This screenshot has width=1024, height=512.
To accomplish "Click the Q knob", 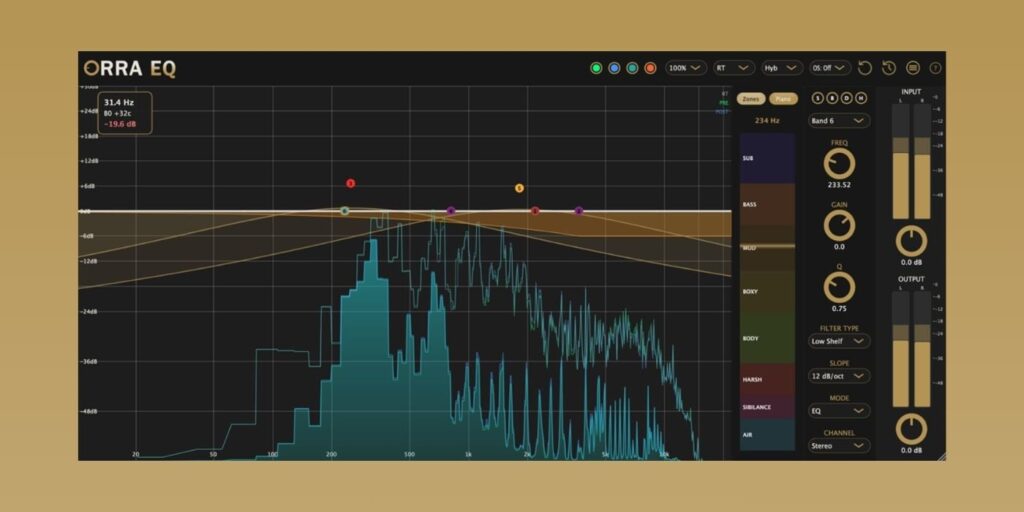I will point(839,287).
